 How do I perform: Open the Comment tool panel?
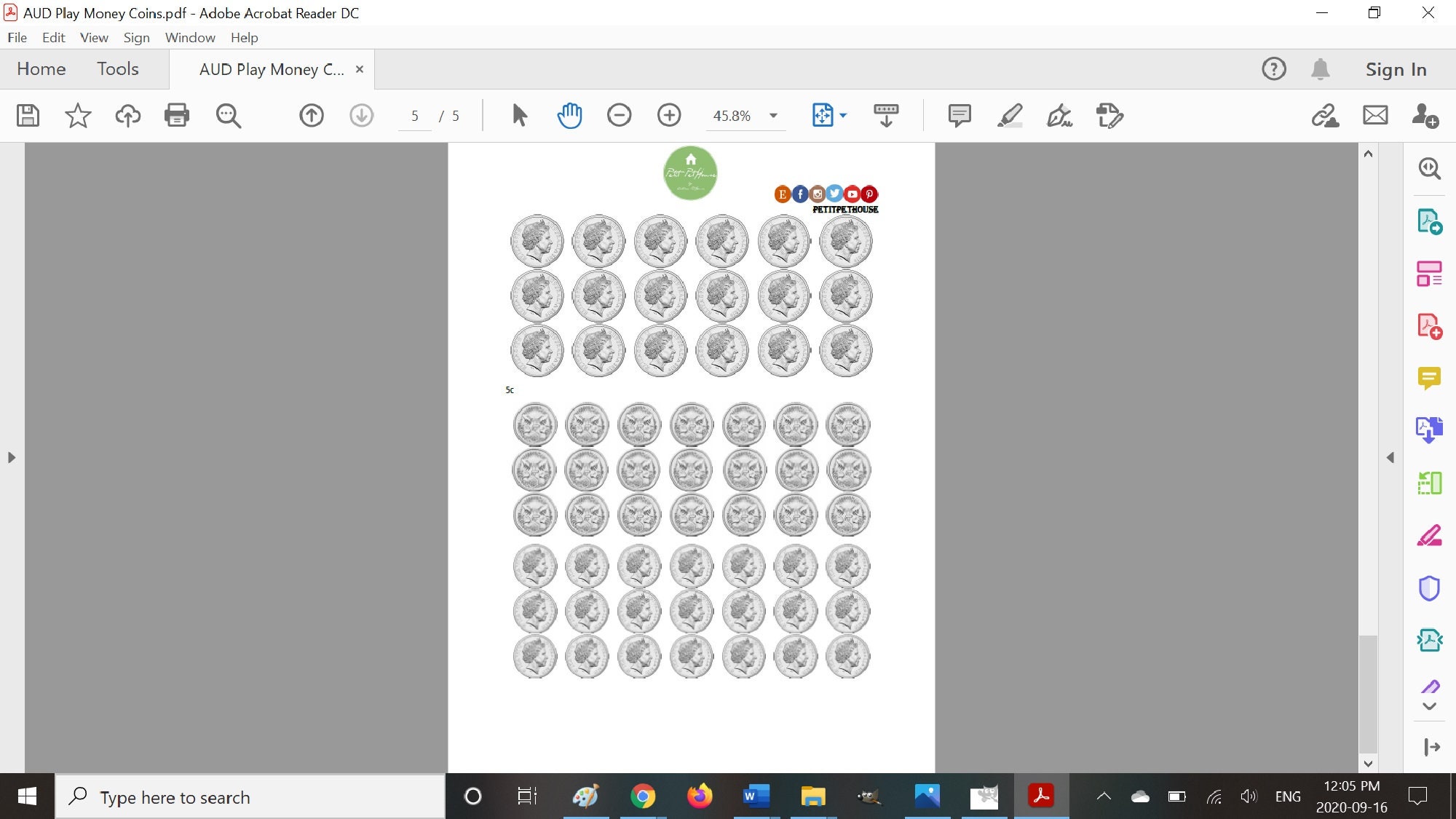[x=1430, y=378]
